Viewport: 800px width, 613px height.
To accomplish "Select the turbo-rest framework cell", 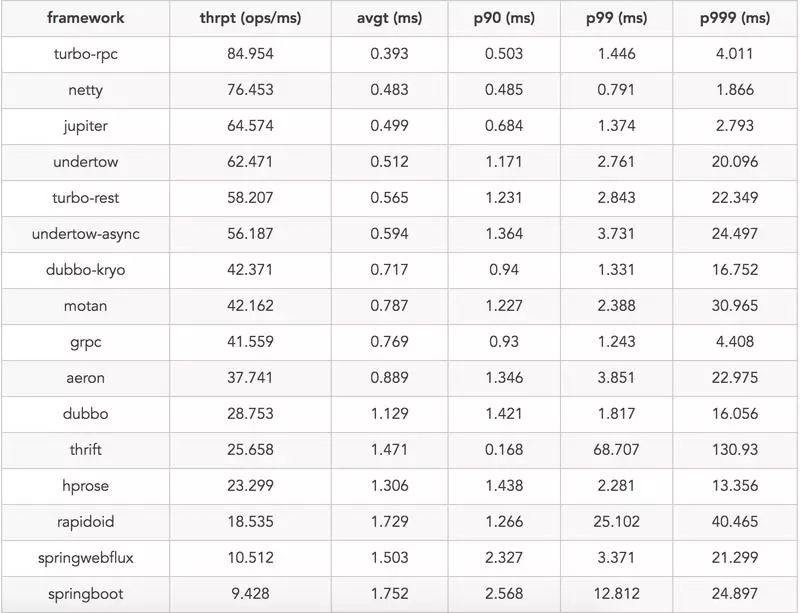I will [86, 198].
